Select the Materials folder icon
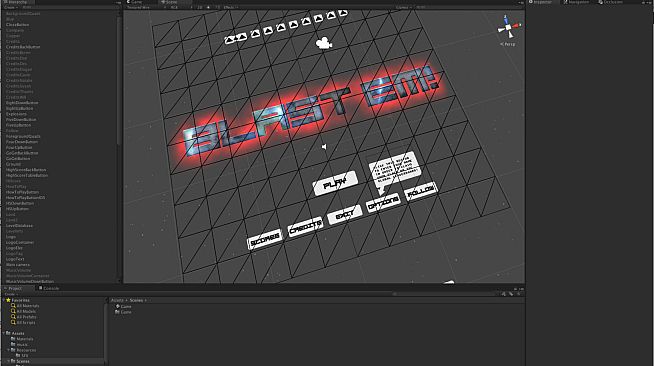The height and width of the screenshot is (366, 654). point(13,339)
